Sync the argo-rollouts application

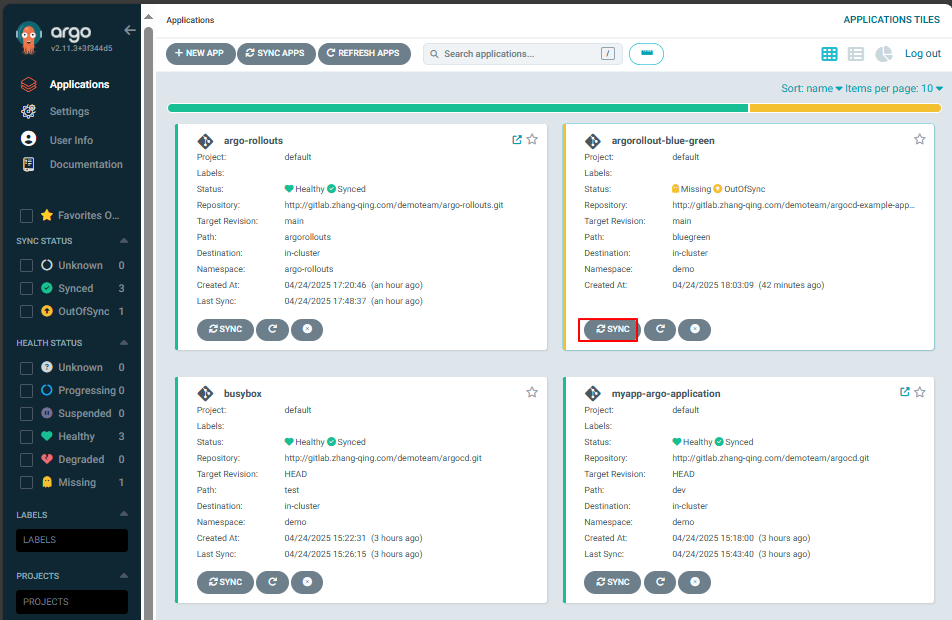point(225,329)
